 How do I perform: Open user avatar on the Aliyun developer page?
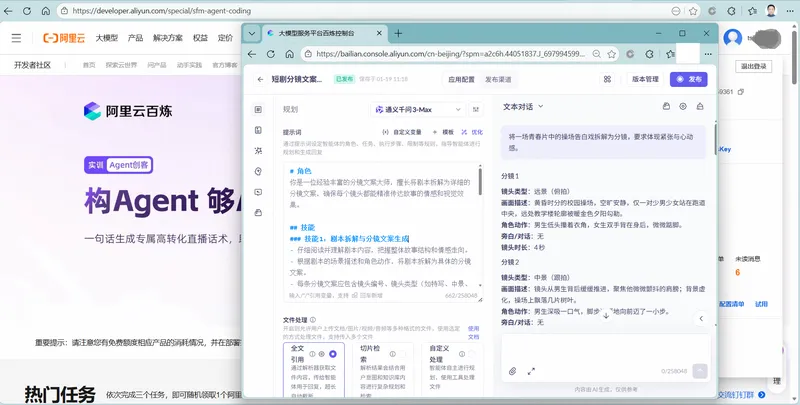tap(733, 38)
